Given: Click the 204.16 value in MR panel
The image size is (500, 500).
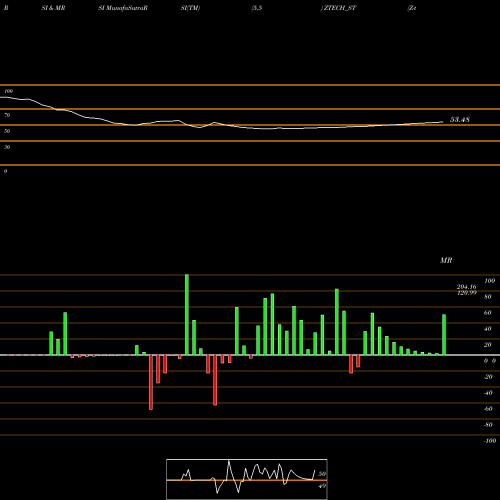Looking at the screenshot, I should pos(466,287).
